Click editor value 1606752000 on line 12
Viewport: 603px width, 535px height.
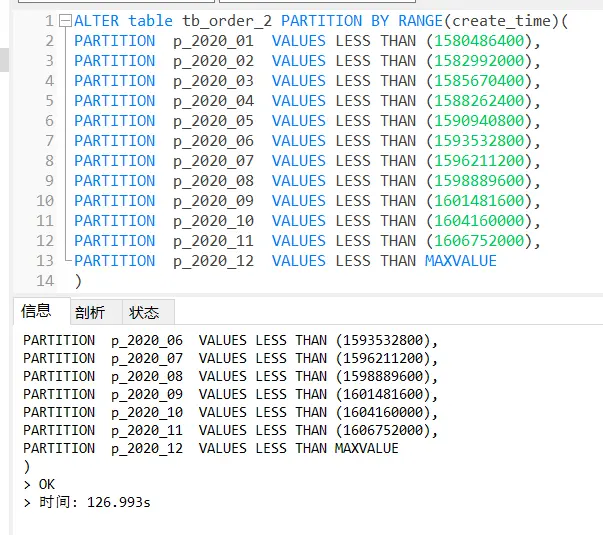479,241
